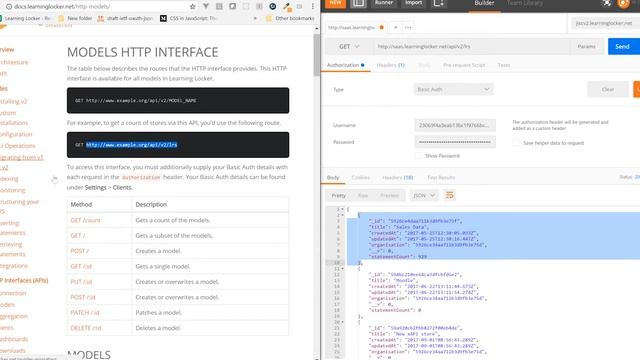Click the Password input field
This screenshot has height=360, width=640.
pyautogui.click(x=455, y=142)
